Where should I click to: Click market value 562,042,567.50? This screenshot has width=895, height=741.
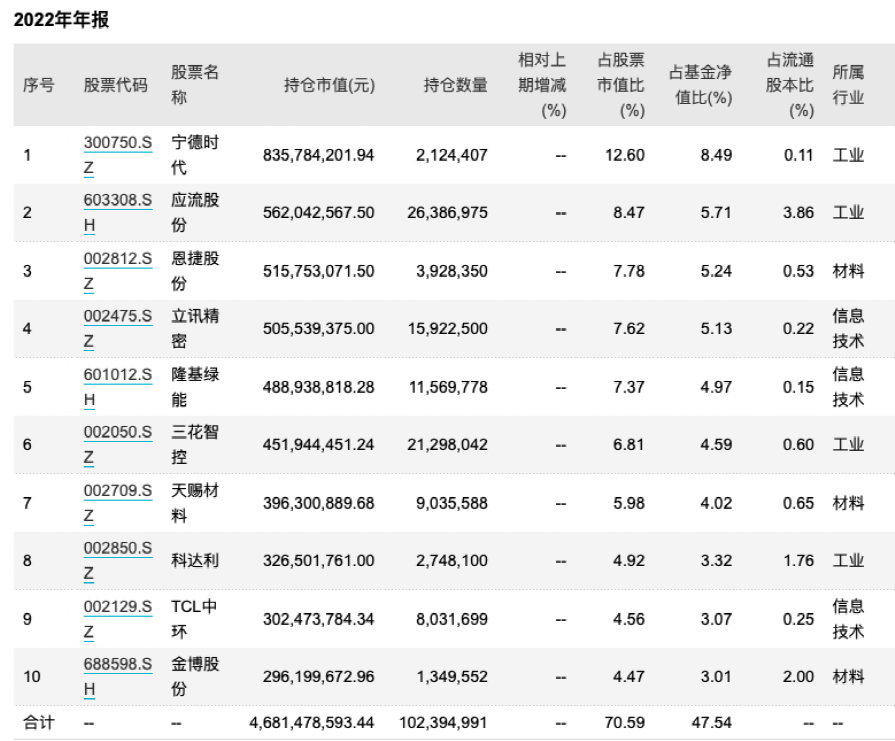tap(319, 213)
